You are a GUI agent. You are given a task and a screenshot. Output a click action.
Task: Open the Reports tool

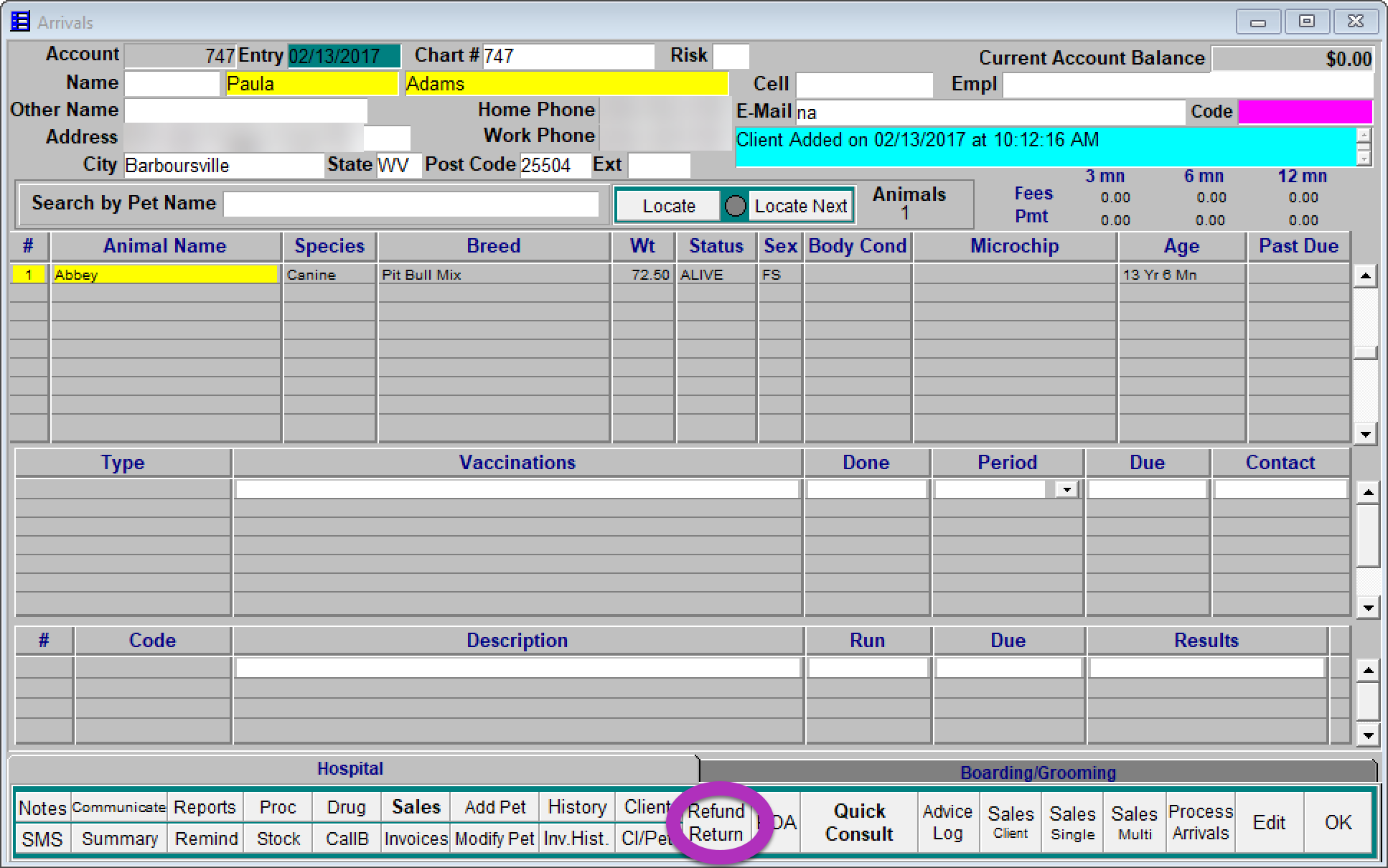pyautogui.click(x=205, y=806)
